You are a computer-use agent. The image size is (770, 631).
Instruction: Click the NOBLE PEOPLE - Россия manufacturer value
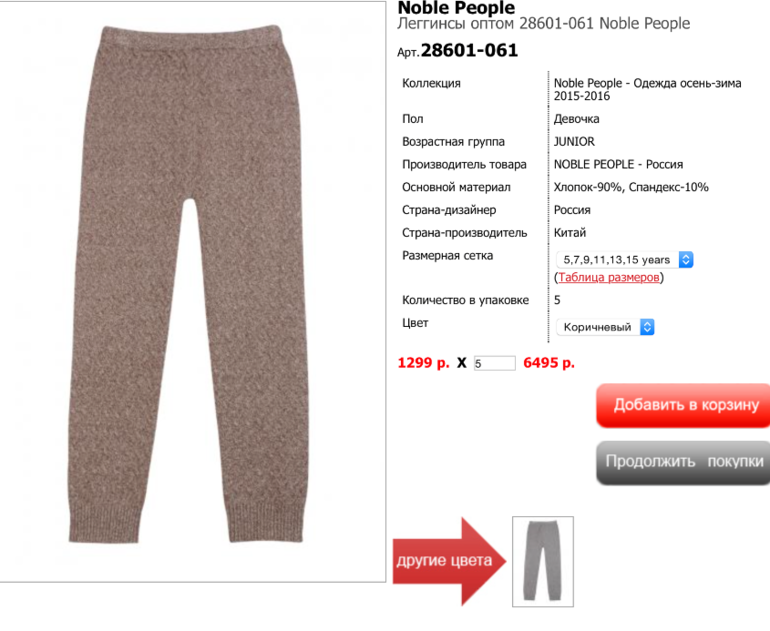coord(618,165)
